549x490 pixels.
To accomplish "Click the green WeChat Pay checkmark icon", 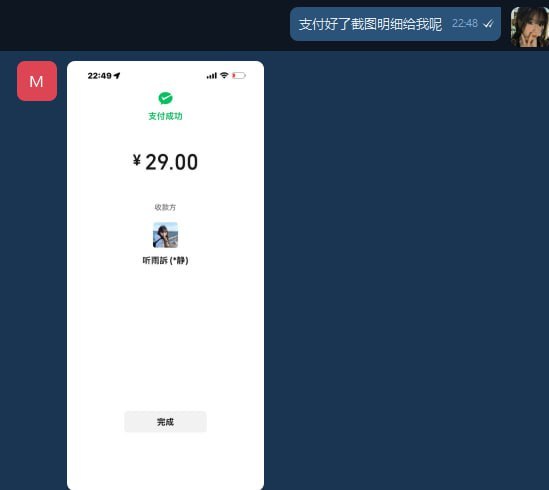I will 165,98.
